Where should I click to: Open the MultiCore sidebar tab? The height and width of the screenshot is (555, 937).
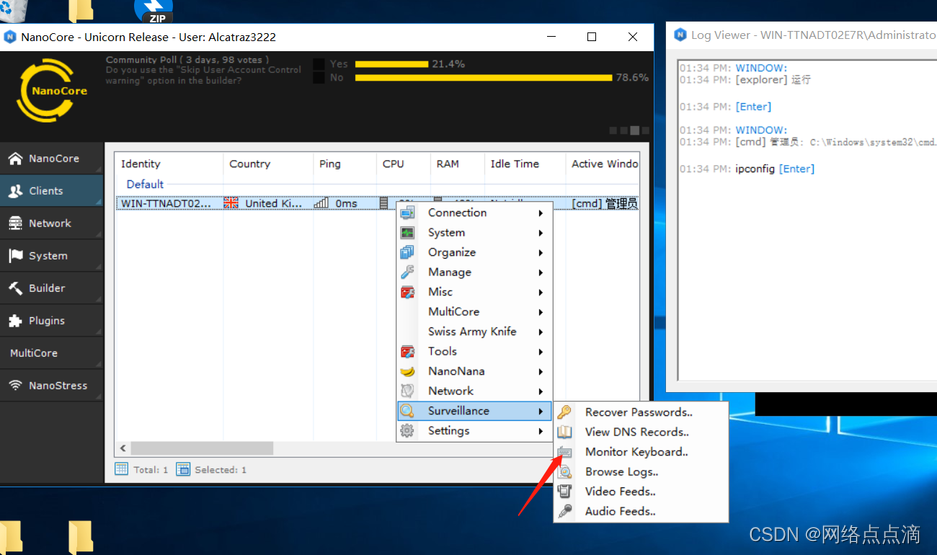[x=51, y=353]
